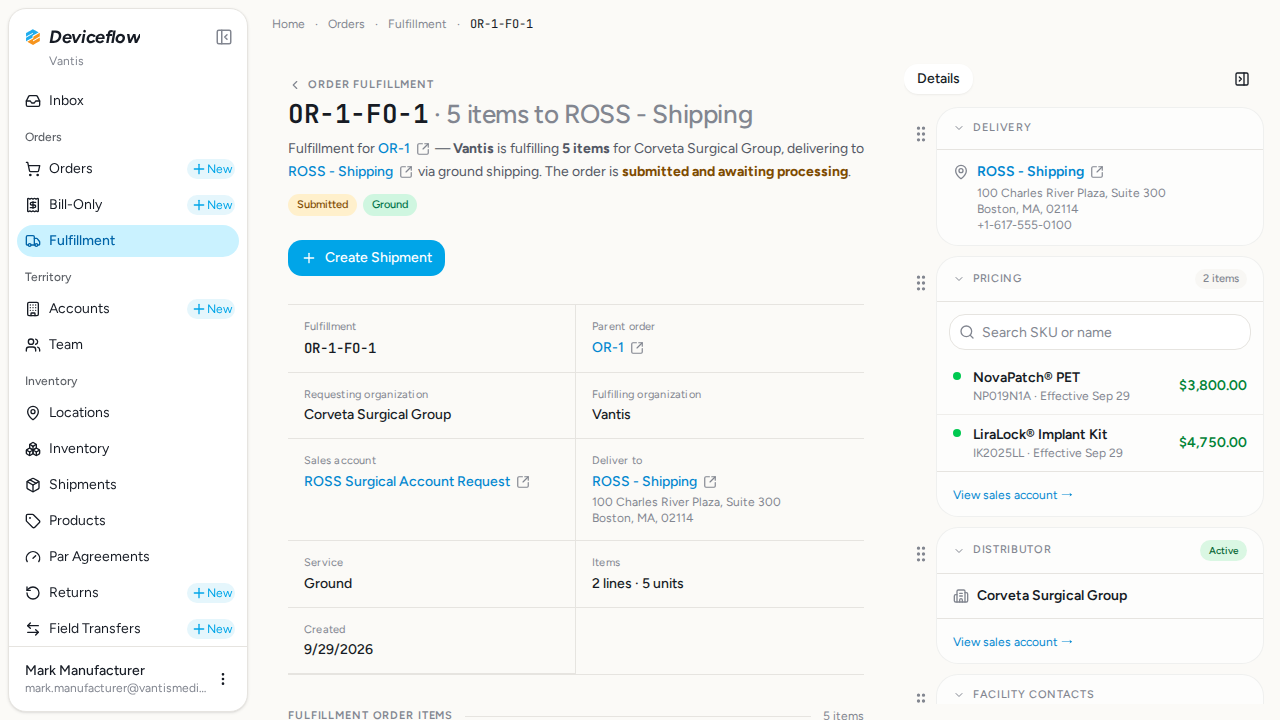Screen dimensions: 1280x720
Task: Collapse the left sidebar panel icon
Action: (x=224, y=37)
